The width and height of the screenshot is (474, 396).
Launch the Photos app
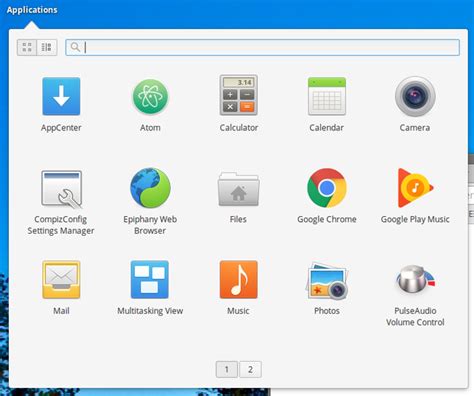[x=327, y=281]
